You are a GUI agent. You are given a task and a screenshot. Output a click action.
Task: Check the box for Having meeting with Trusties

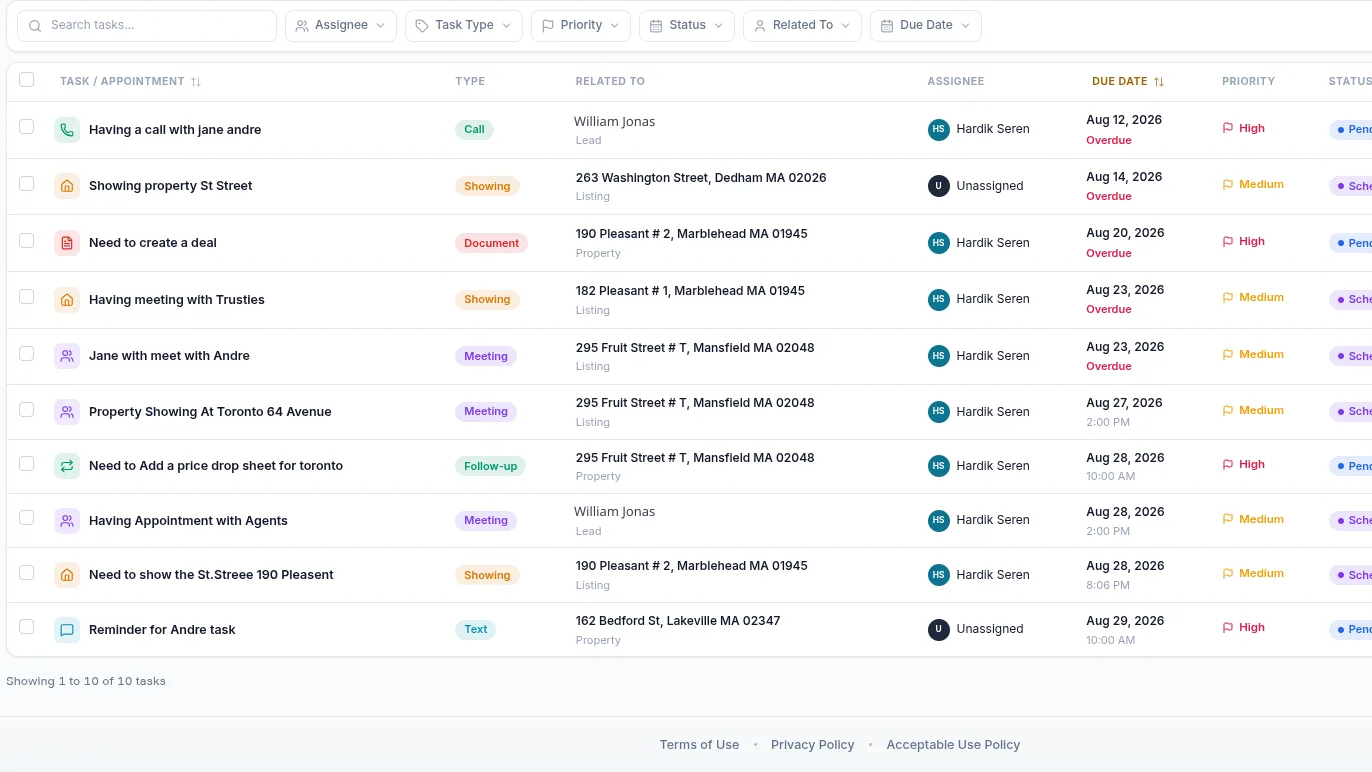[x=27, y=297]
